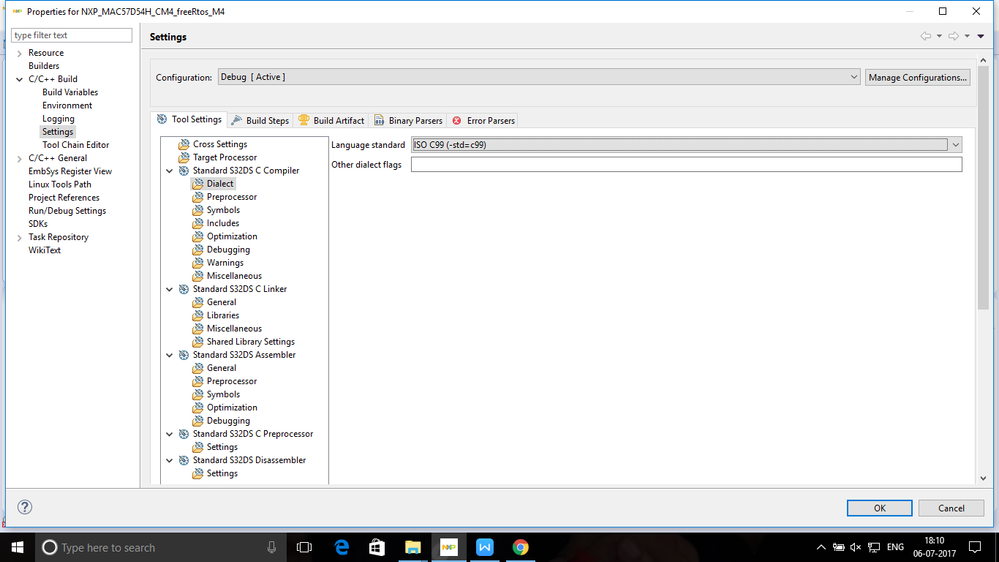This screenshot has height=562, width=999.
Task: Open Windows Start menu
Action: point(17,547)
